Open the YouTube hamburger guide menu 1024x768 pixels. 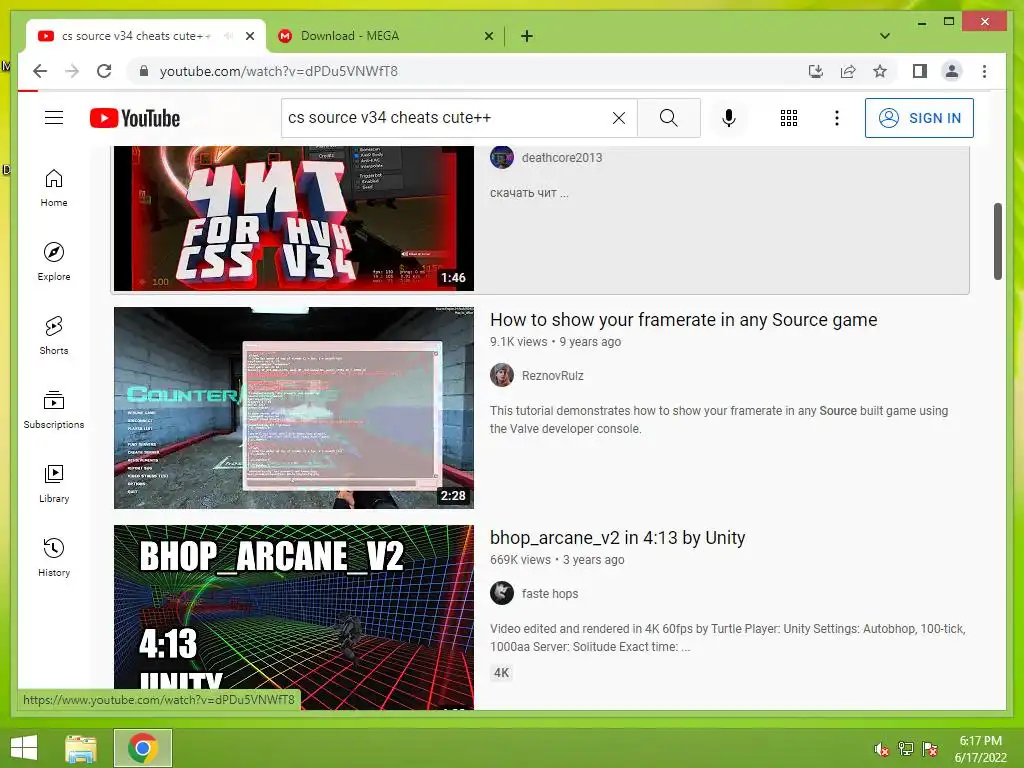[54, 118]
